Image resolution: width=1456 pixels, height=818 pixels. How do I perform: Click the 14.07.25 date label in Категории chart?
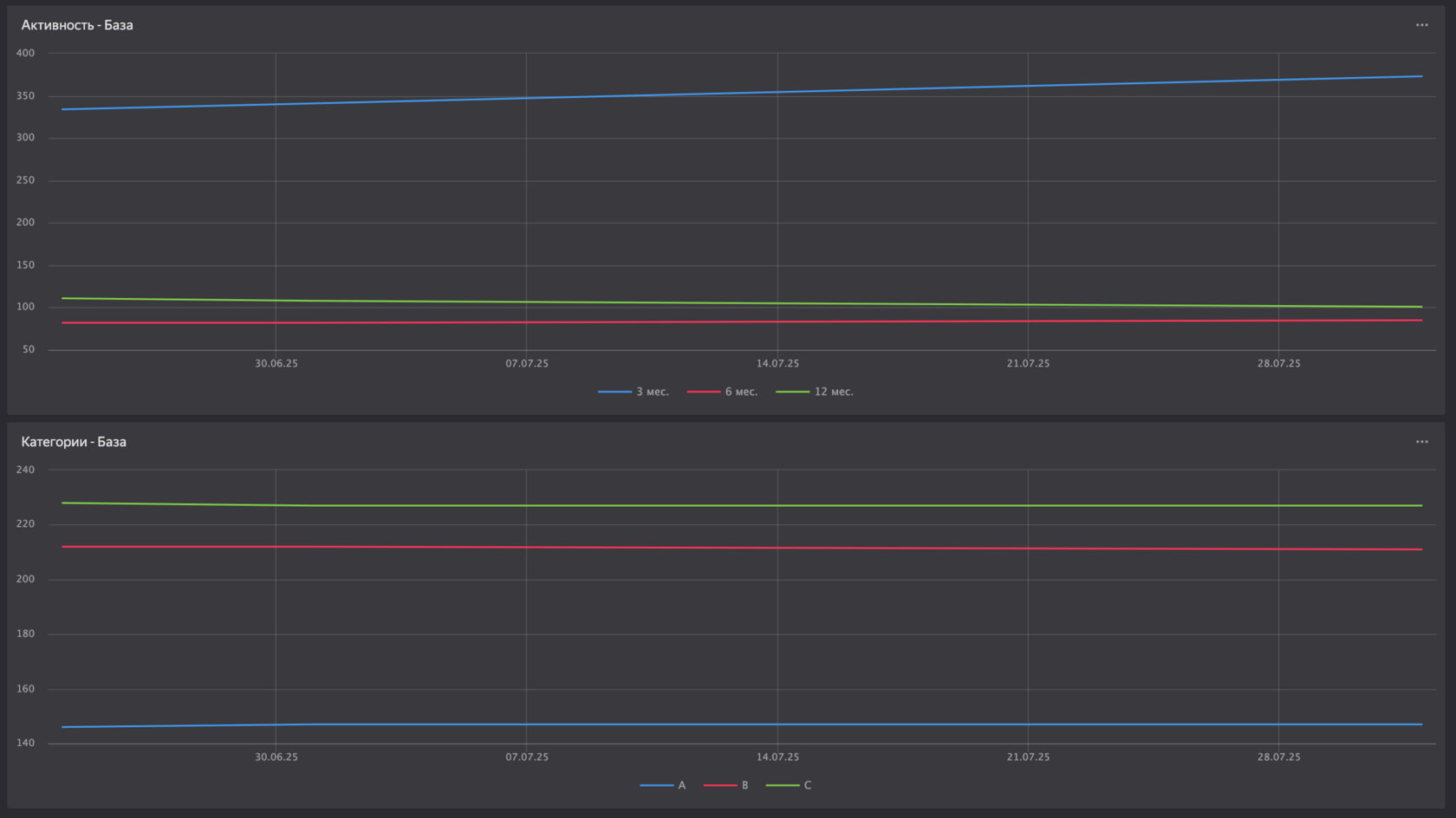pyautogui.click(x=777, y=757)
